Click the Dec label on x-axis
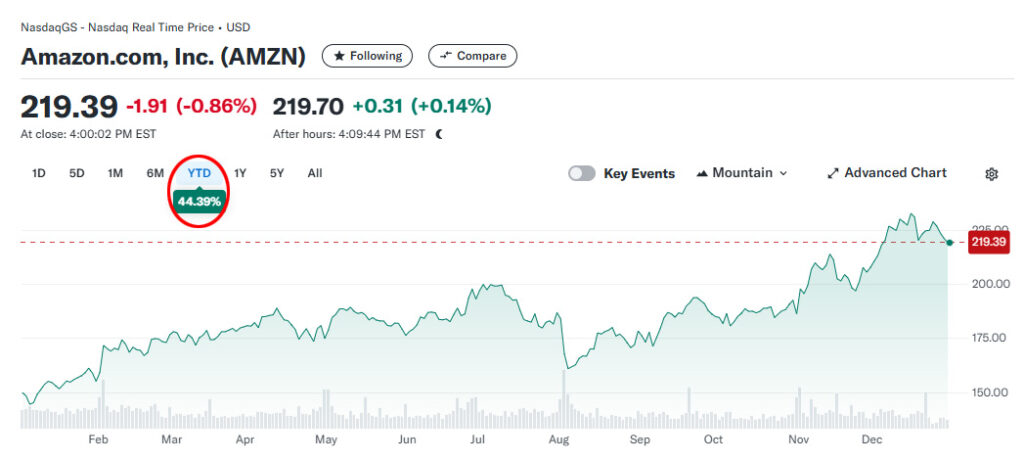1024x461 pixels. click(872, 440)
